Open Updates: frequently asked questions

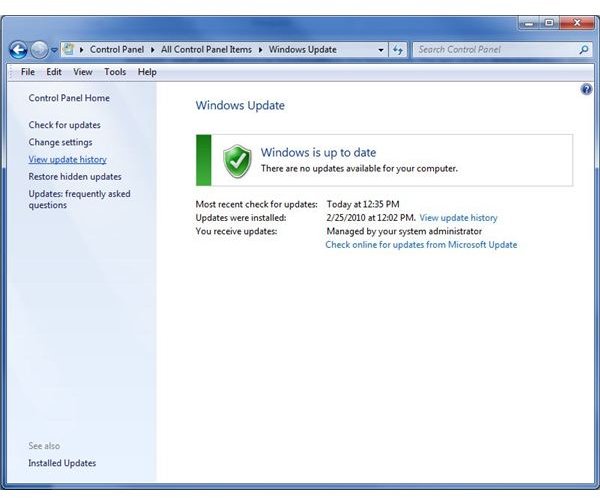click(79, 199)
